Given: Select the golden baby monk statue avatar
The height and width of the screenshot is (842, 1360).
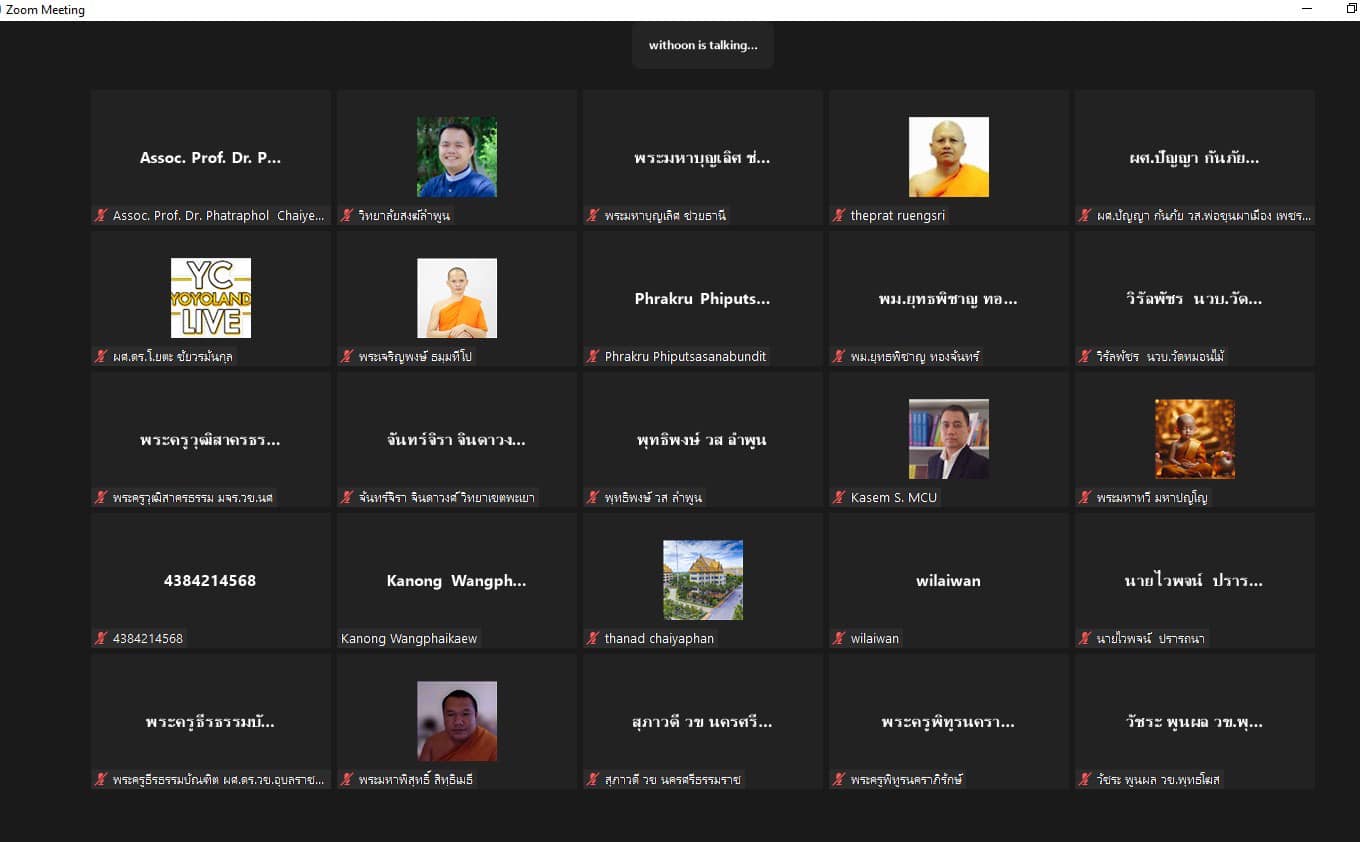Looking at the screenshot, I should [x=1194, y=439].
